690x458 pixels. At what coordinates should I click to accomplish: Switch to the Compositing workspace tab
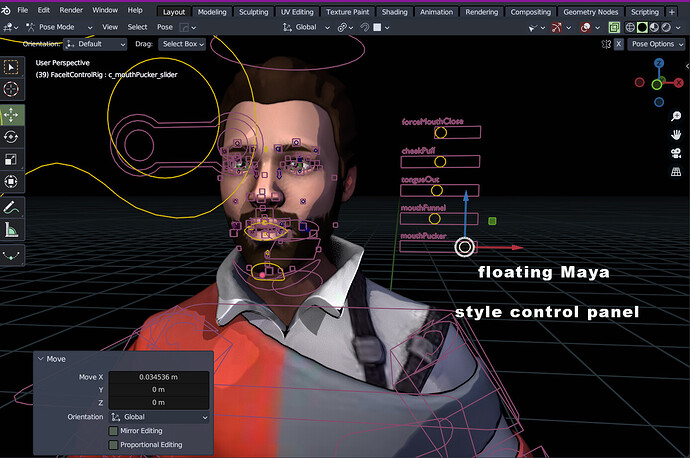coord(530,12)
